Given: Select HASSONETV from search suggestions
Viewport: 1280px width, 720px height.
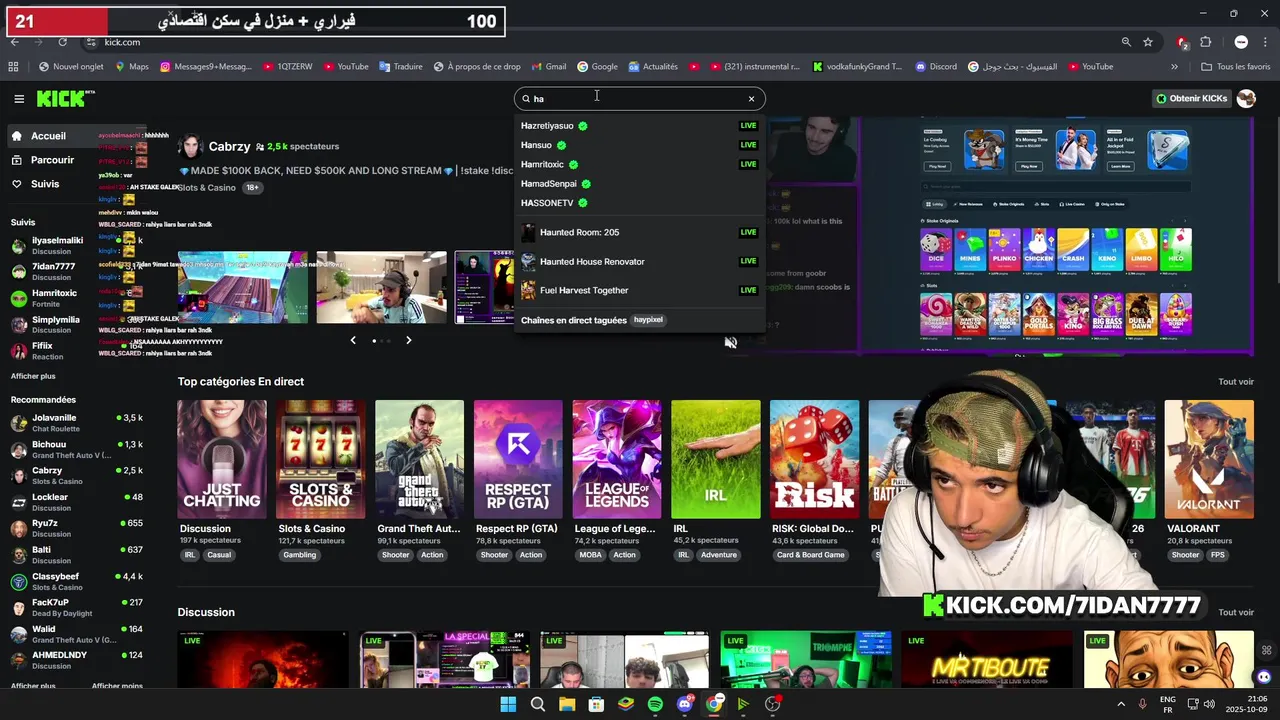Looking at the screenshot, I should pyautogui.click(x=640, y=203).
